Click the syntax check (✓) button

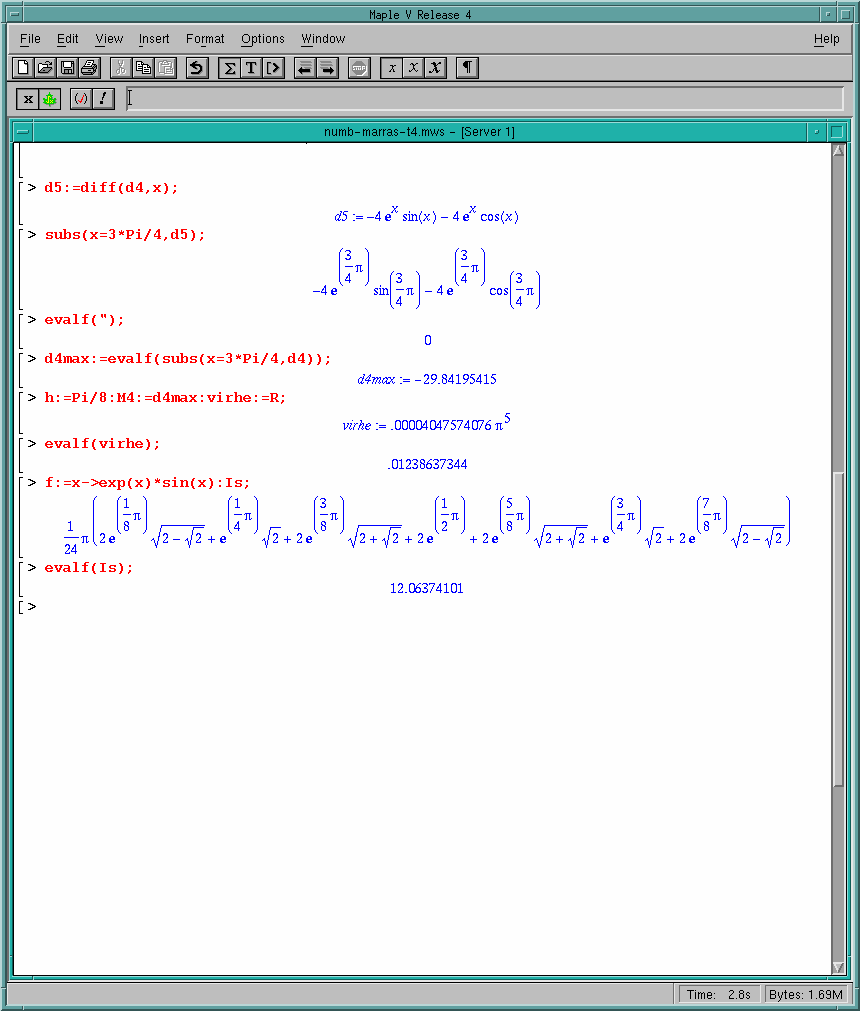click(81, 99)
